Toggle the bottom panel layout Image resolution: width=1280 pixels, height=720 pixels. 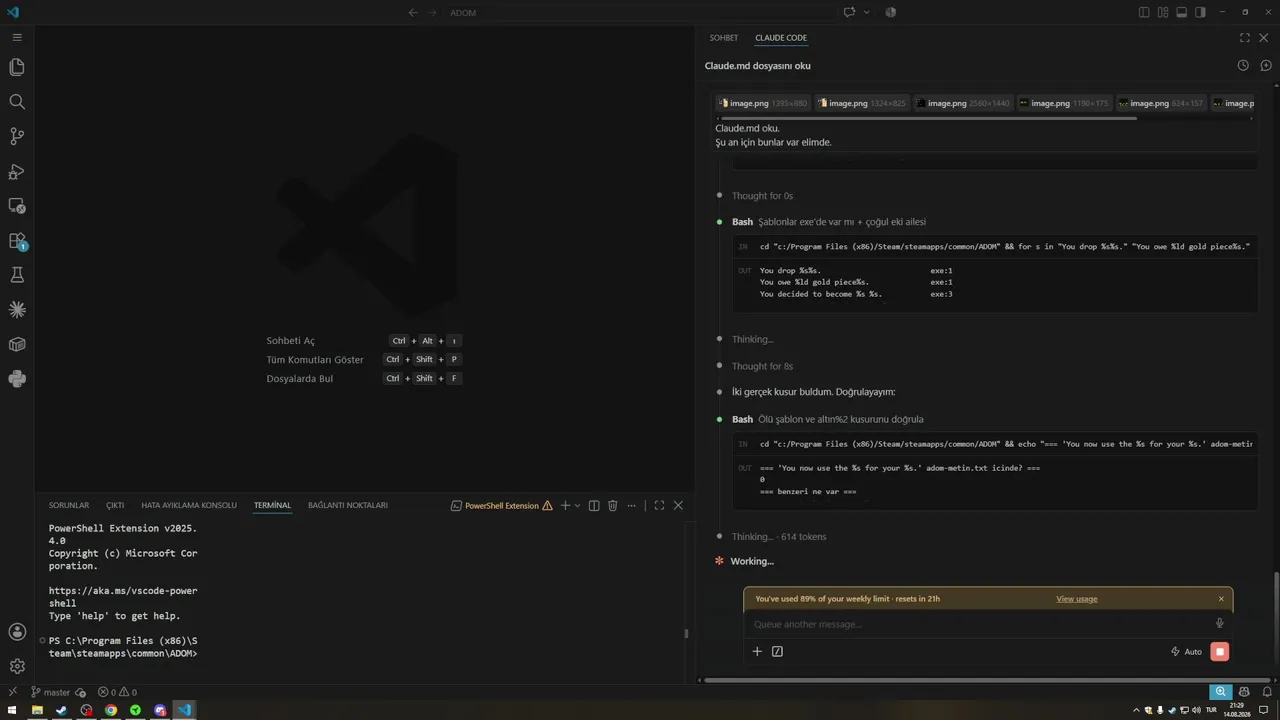pyautogui.click(x=1181, y=12)
